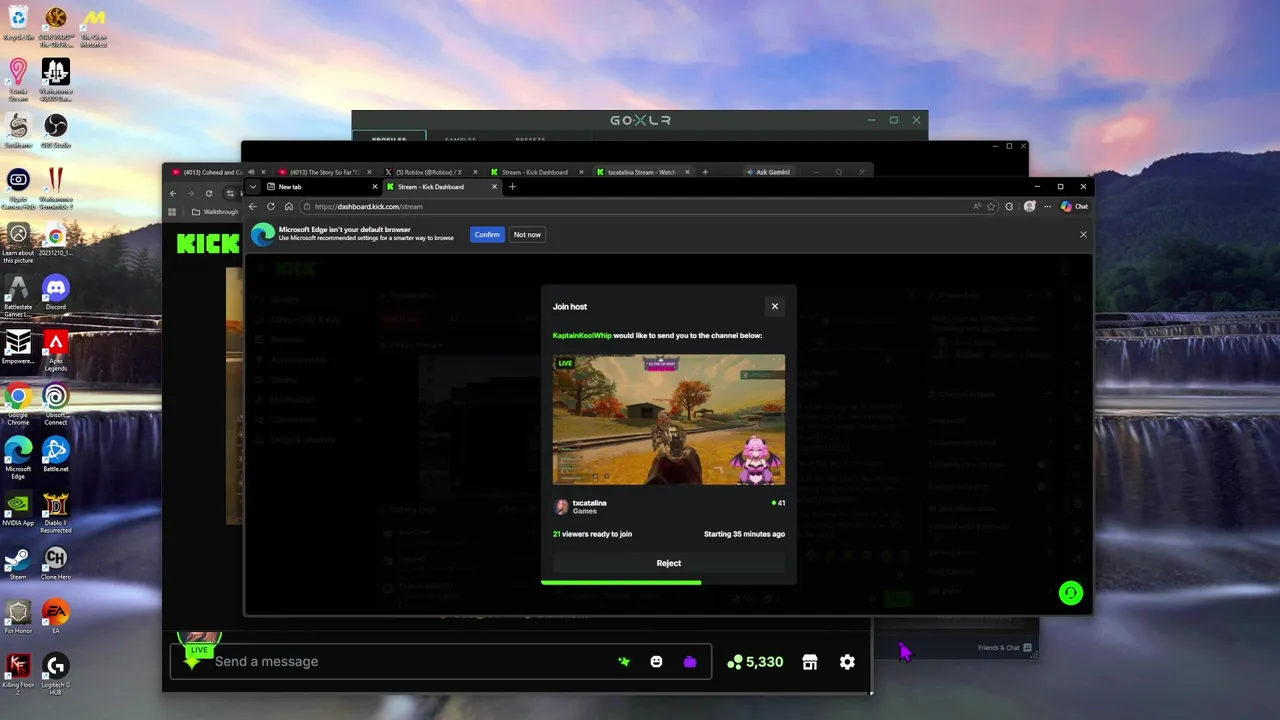Open the EA desktop shortcut

tap(55, 616)
